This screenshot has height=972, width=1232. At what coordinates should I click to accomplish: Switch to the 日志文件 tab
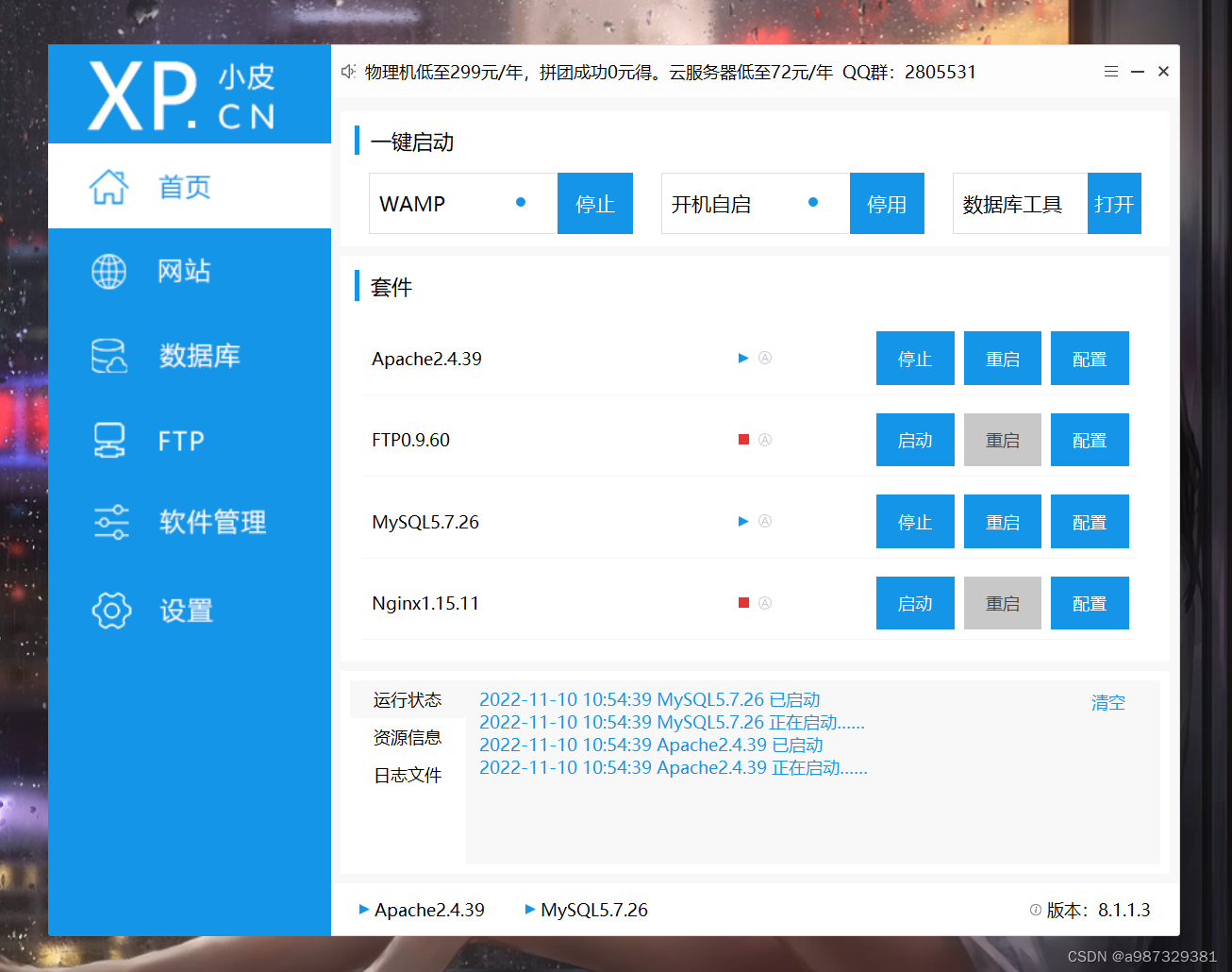(x=408, y=775)
